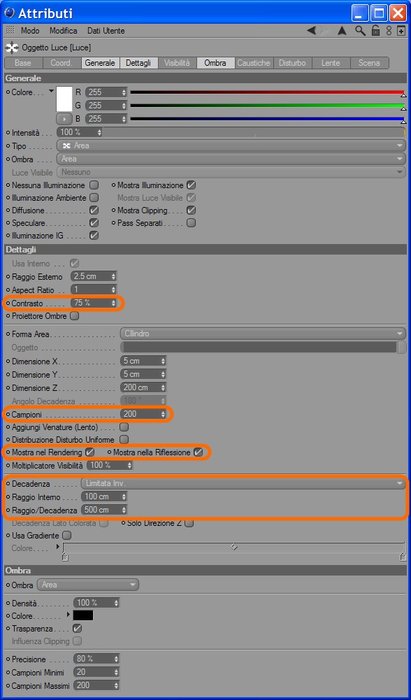Toggle the padlock lock-element icon
The width and height of the screenshot is (411, 700).
(376, 30)
